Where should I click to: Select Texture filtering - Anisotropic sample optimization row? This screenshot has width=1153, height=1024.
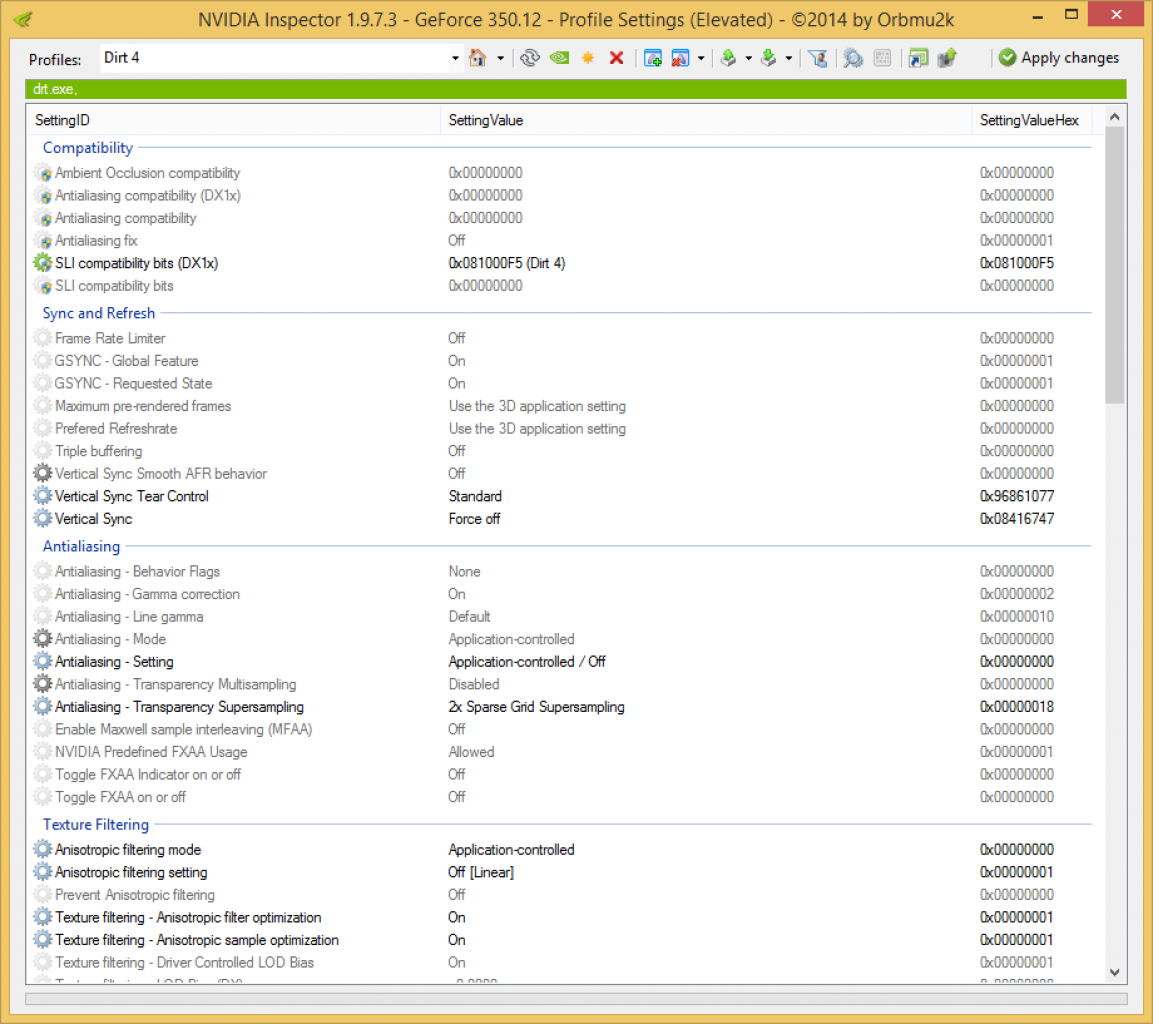click(564, 940)
